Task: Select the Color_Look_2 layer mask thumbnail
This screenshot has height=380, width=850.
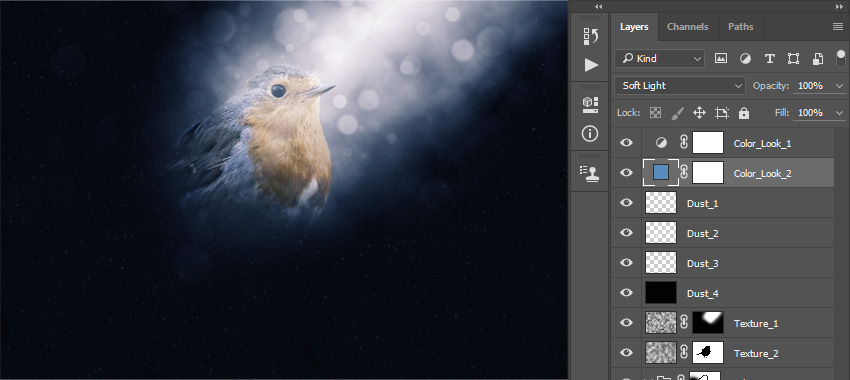Action: pos(708,173)
